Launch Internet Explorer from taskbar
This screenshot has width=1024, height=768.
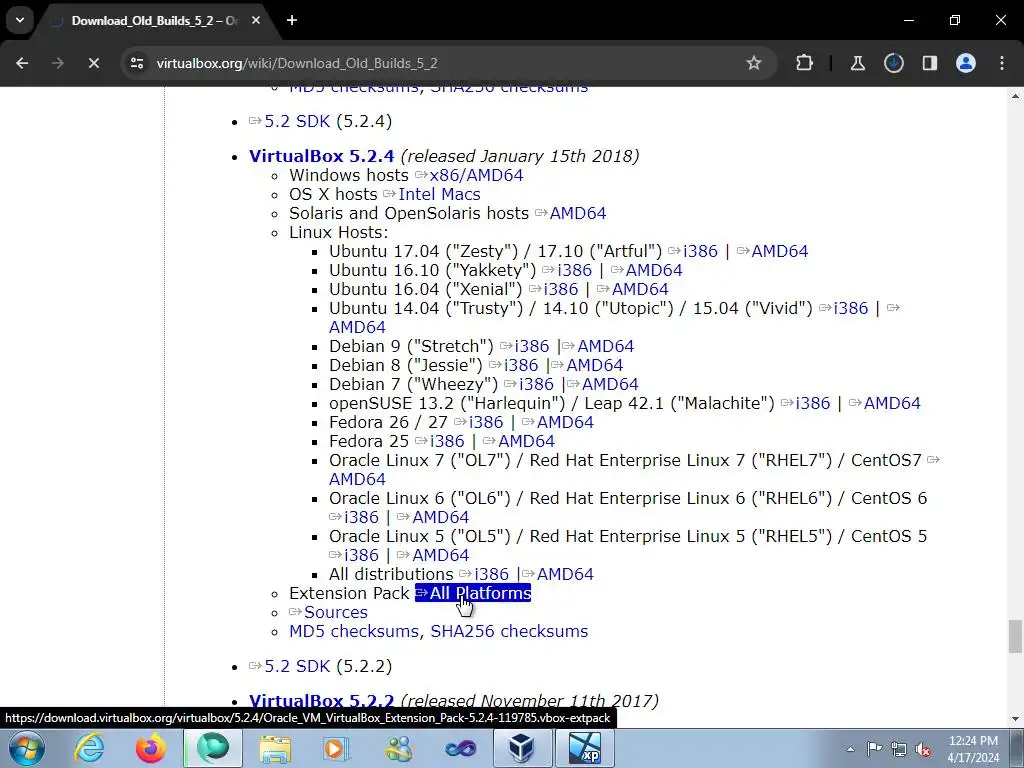tap(89, 748)
